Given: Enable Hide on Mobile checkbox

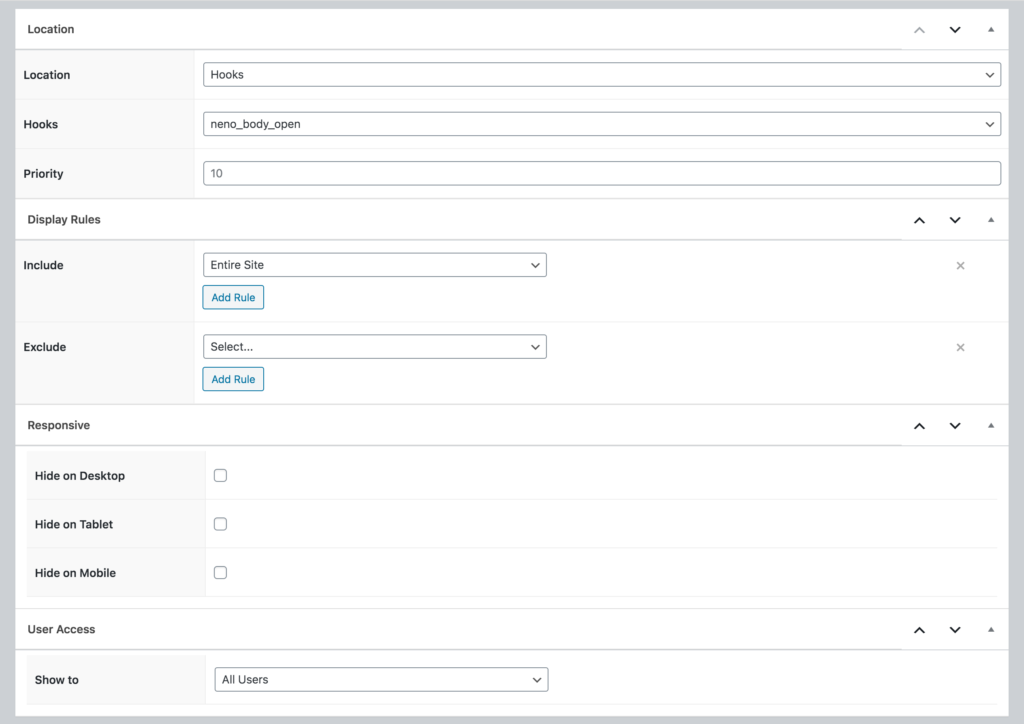Looking at the screenshot, I should 220,573.
